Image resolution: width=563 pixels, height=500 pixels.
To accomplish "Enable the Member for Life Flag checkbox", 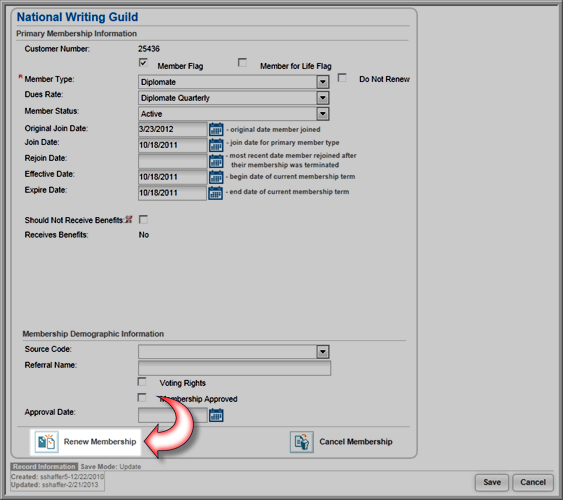I will coord(242,62).
